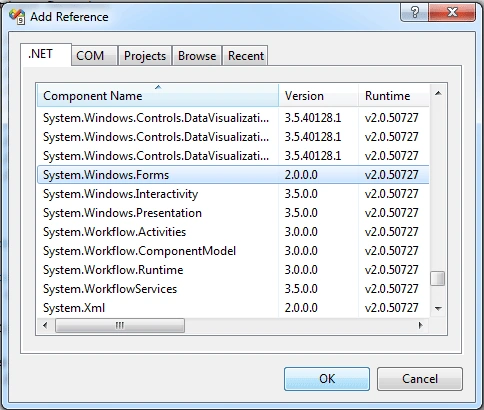This screenshot has height=410, width=484.
Task: Click the horizontal scrollbar right arrow
Action: [421, 325]
